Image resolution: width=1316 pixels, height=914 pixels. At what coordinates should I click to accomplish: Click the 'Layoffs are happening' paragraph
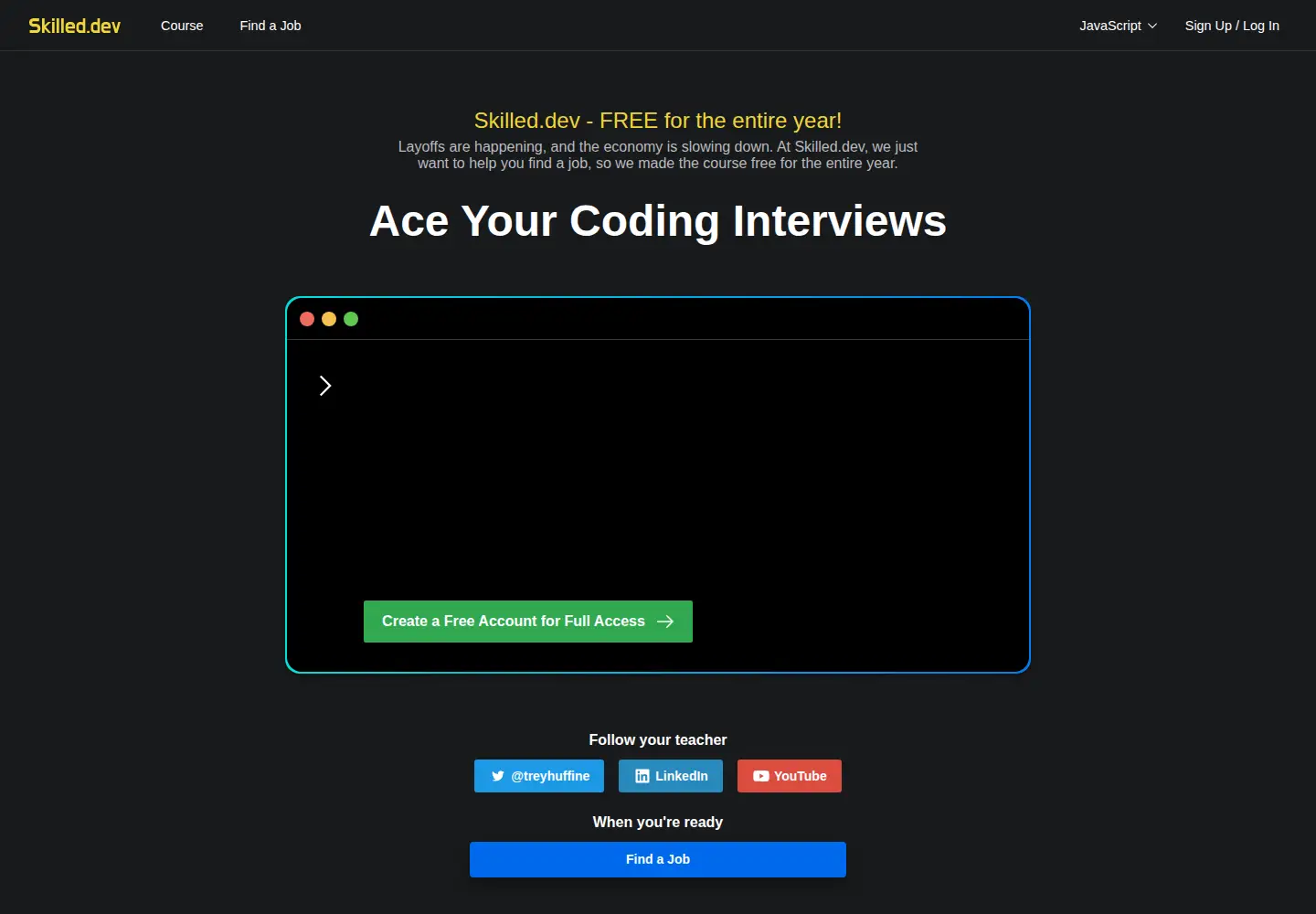(658, 154)
